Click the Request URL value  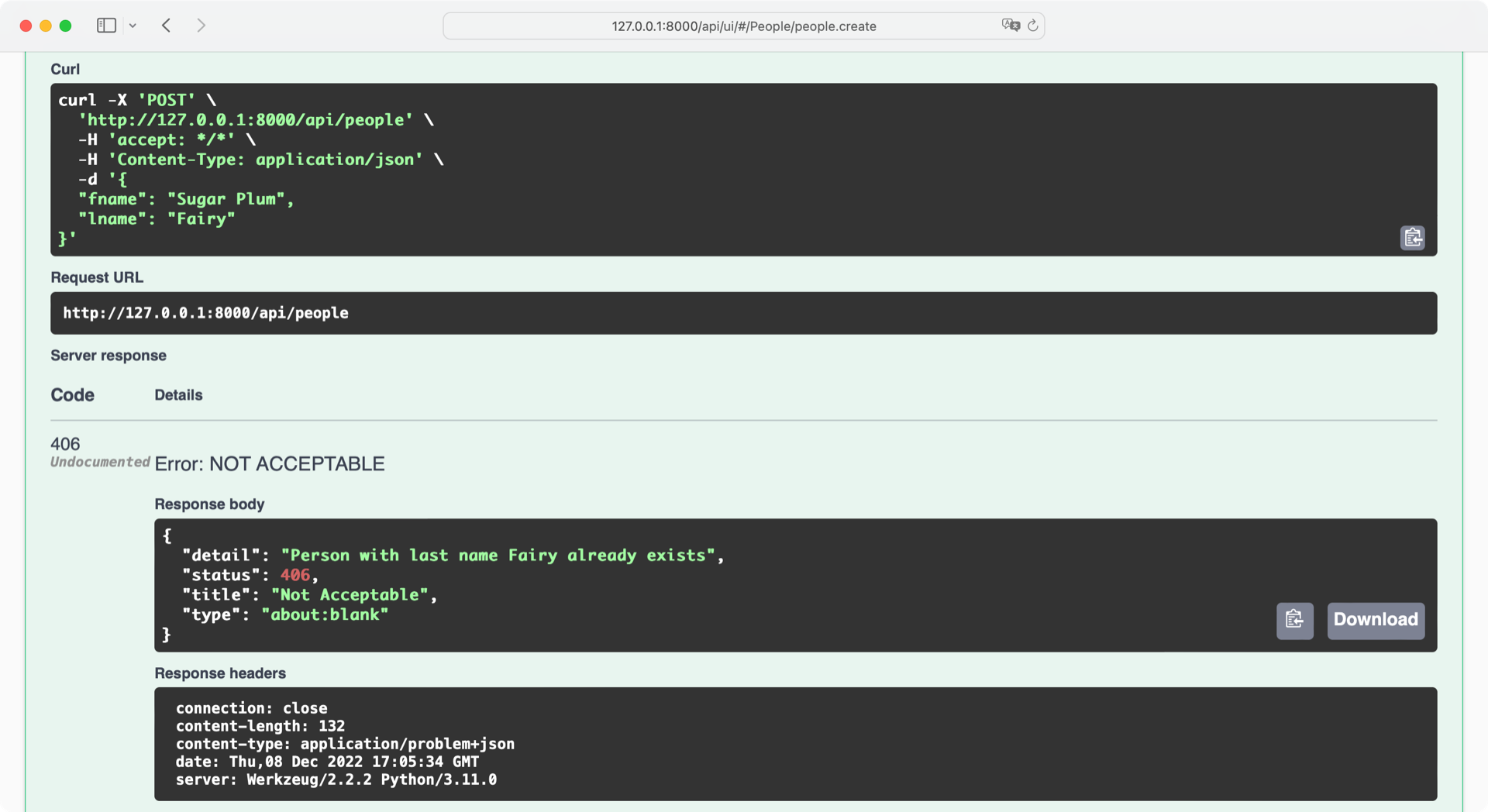coord(205,313)
